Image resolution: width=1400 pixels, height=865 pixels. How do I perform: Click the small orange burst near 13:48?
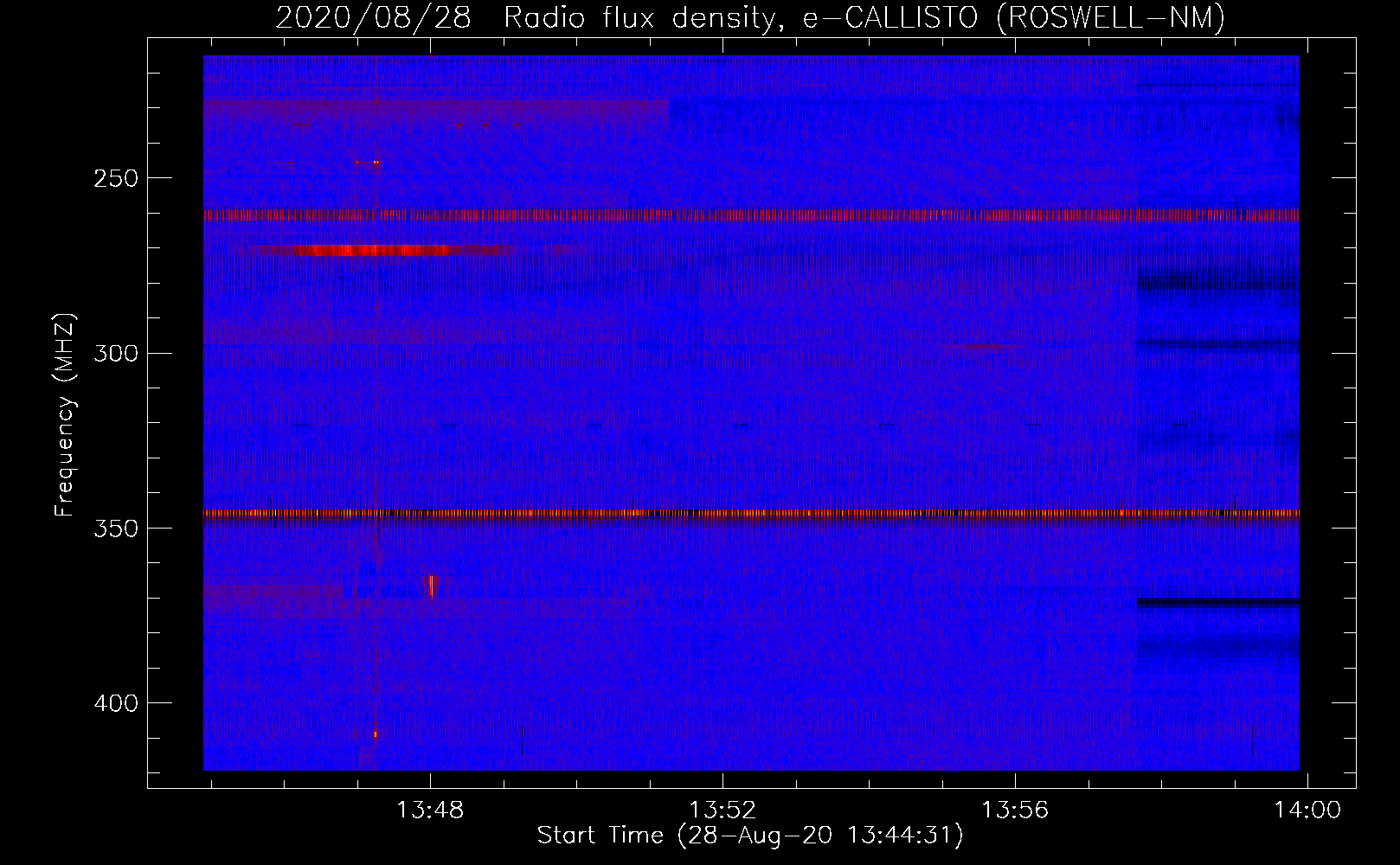(x=432, y=586)
